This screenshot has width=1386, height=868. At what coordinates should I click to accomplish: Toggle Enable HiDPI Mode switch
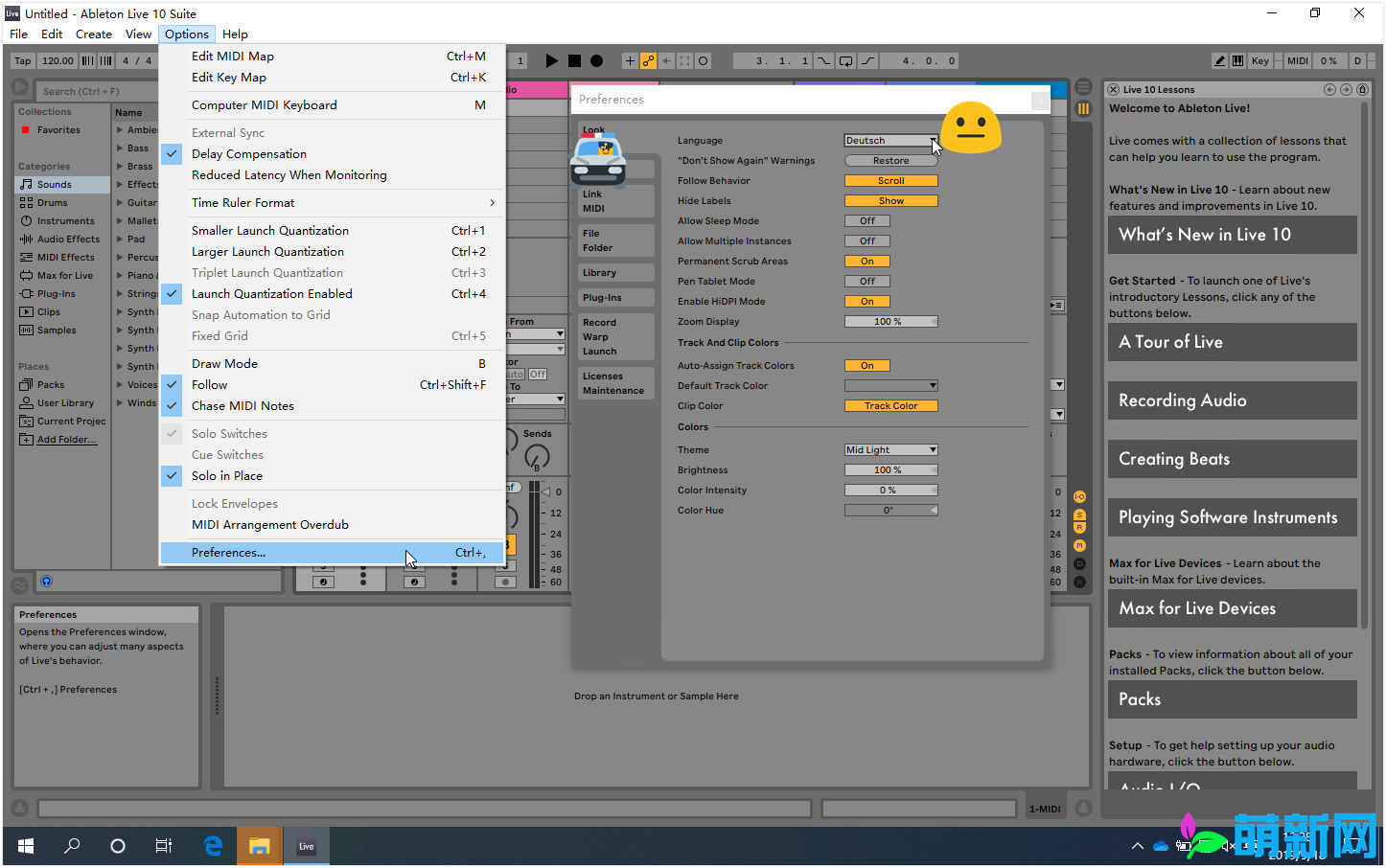(866, 301)
